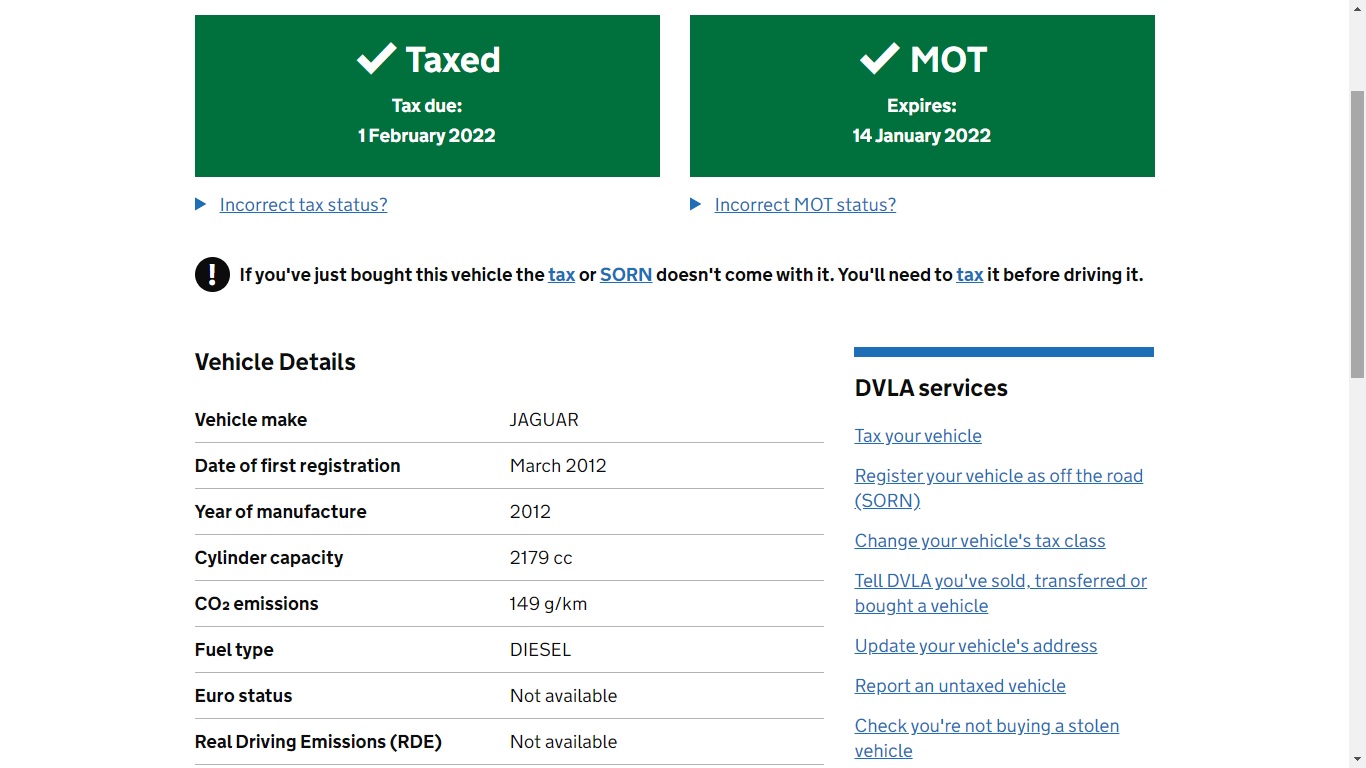Click the page vertical scrollbar thumb
The image size is (1366, 768).
click(1357, 234)
